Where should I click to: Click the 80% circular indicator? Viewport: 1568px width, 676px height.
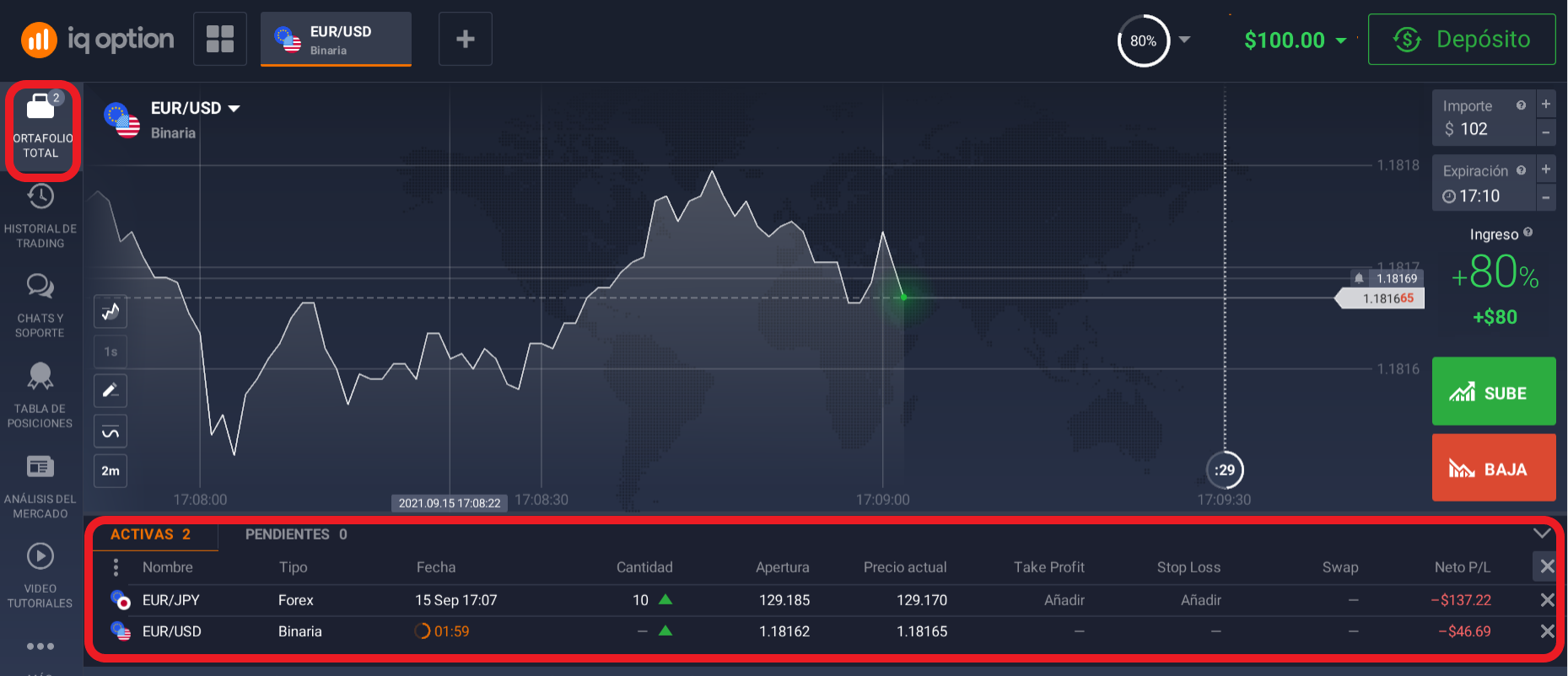click(1143, 40)
